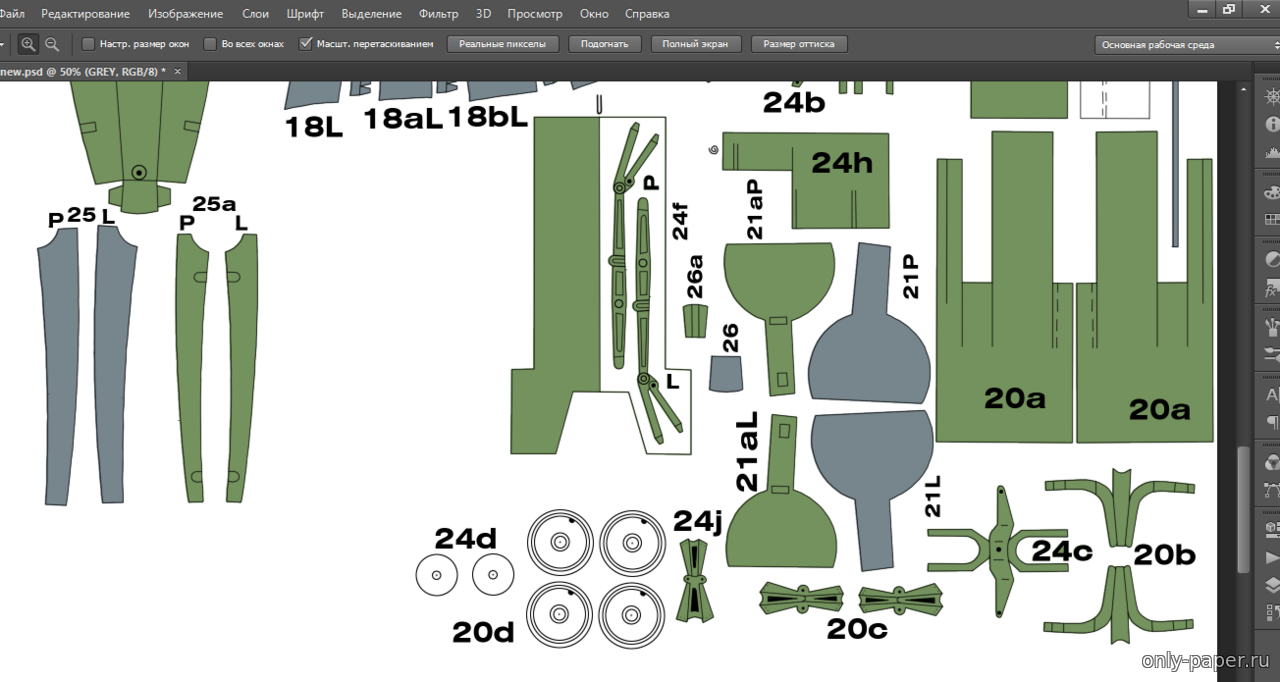Click the '24d' part label
The image size is (1280, 682).
(x=465, y=539)
